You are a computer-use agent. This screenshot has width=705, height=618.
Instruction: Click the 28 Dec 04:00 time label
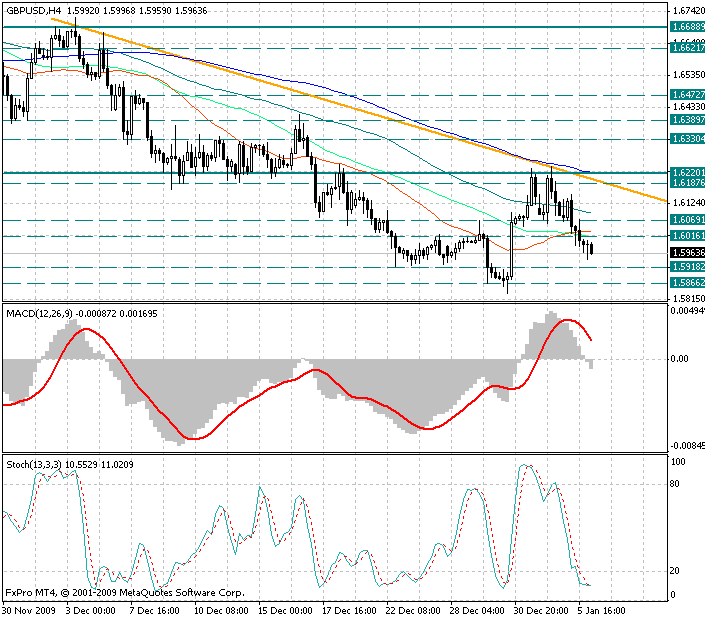477,611
